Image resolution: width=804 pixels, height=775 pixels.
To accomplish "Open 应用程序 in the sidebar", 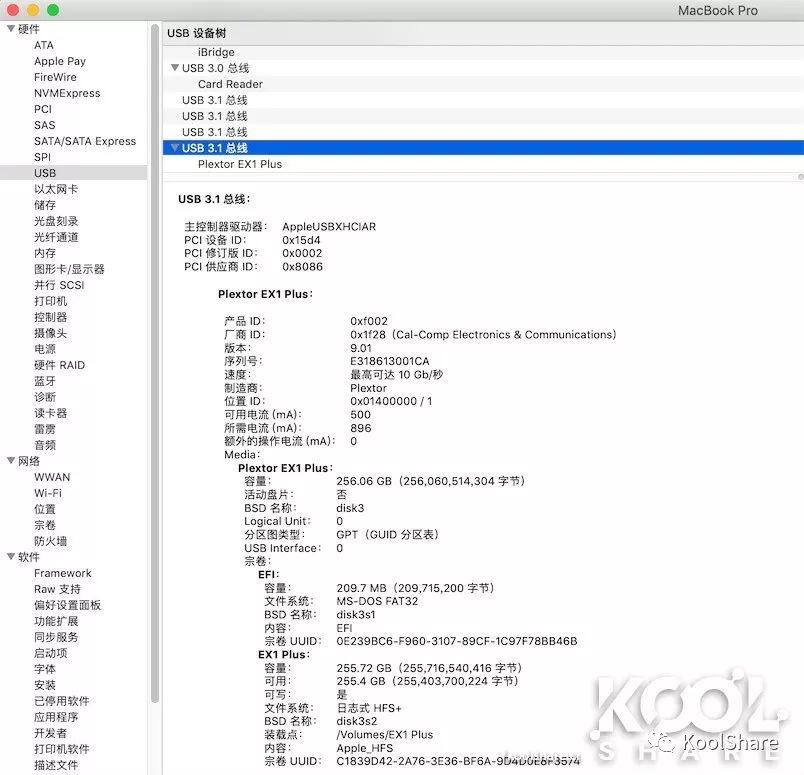I will pos(56,717).
